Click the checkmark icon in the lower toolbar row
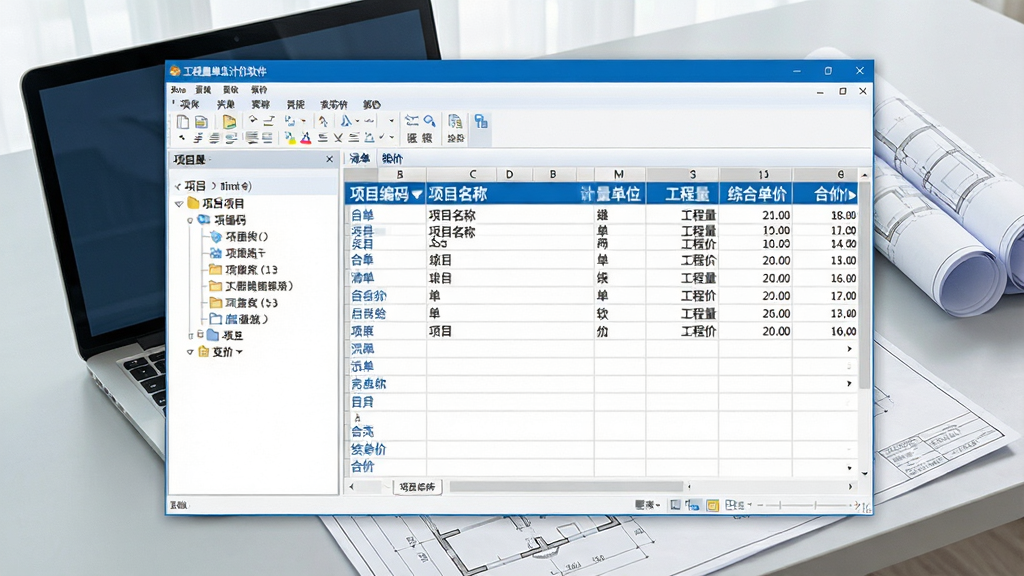 pos(381,137)
